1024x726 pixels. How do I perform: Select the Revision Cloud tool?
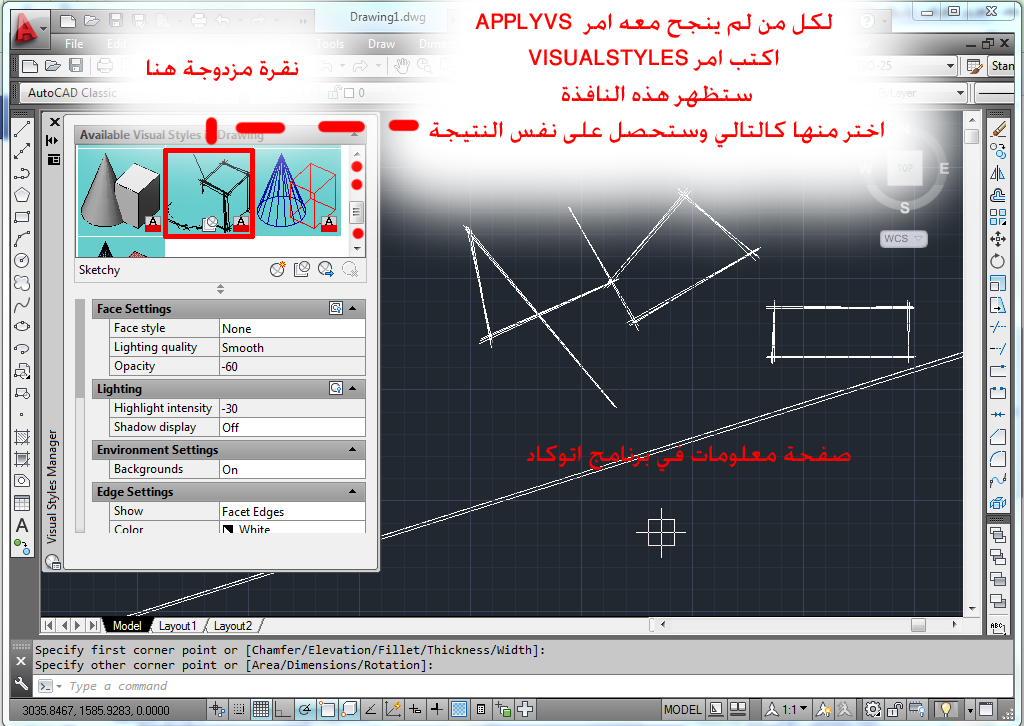[x=22, y=283]
